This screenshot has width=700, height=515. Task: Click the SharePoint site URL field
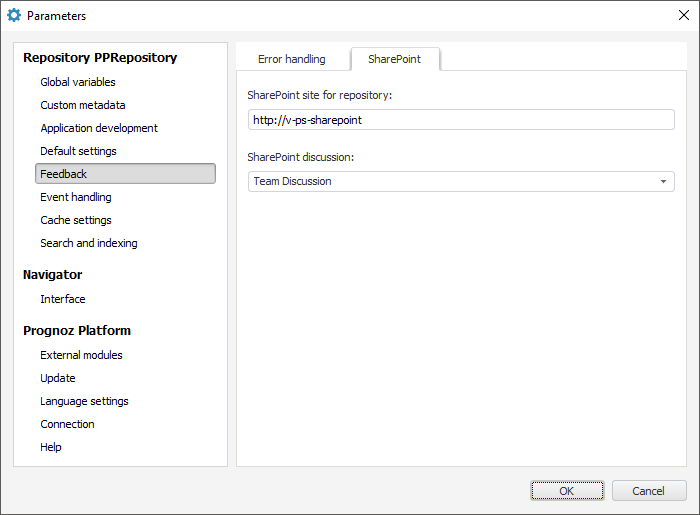coord(461,120)
